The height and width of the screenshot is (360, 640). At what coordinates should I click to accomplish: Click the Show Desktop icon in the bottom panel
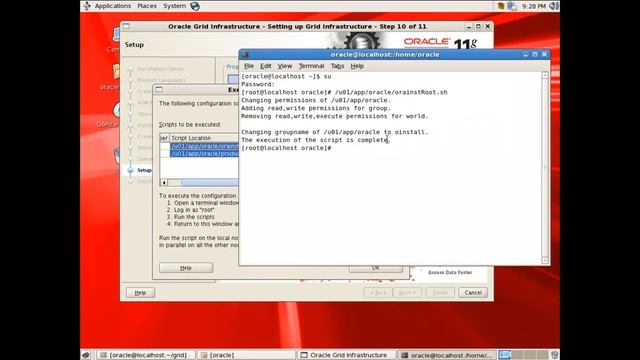[x=86, y=355]
